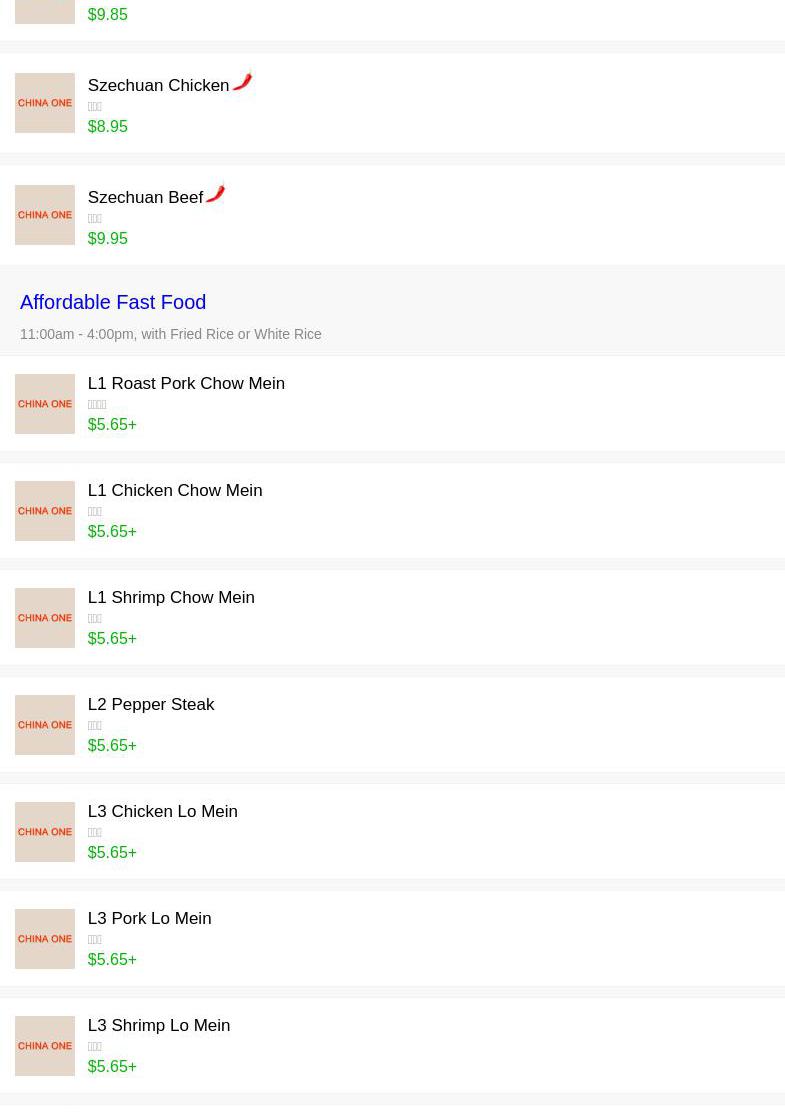Image resolution: width=785 pixels, height=1115 pixels.
Task: Choose the L1 Chicken Chow Mein title
Action: [175, 491]
